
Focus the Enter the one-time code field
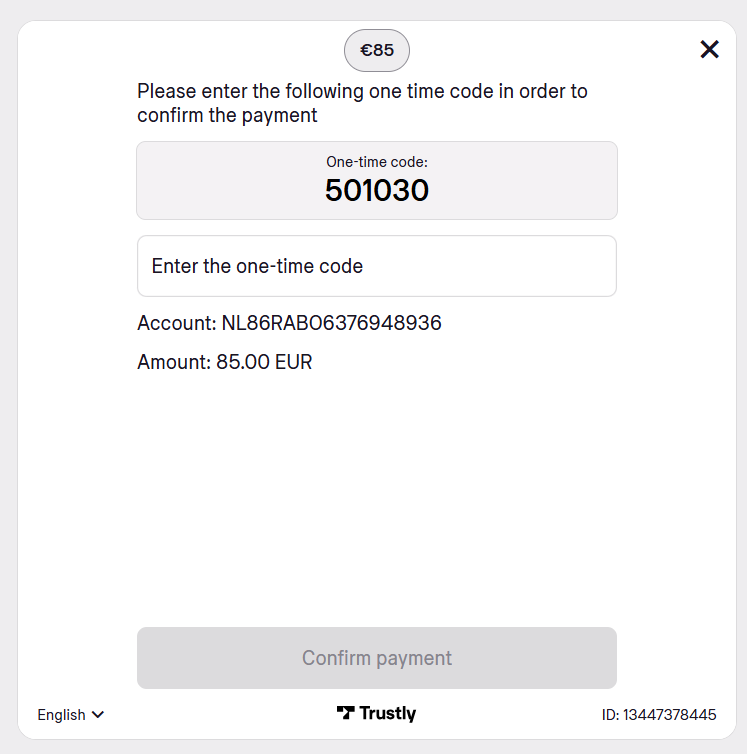tap(377, 266)
